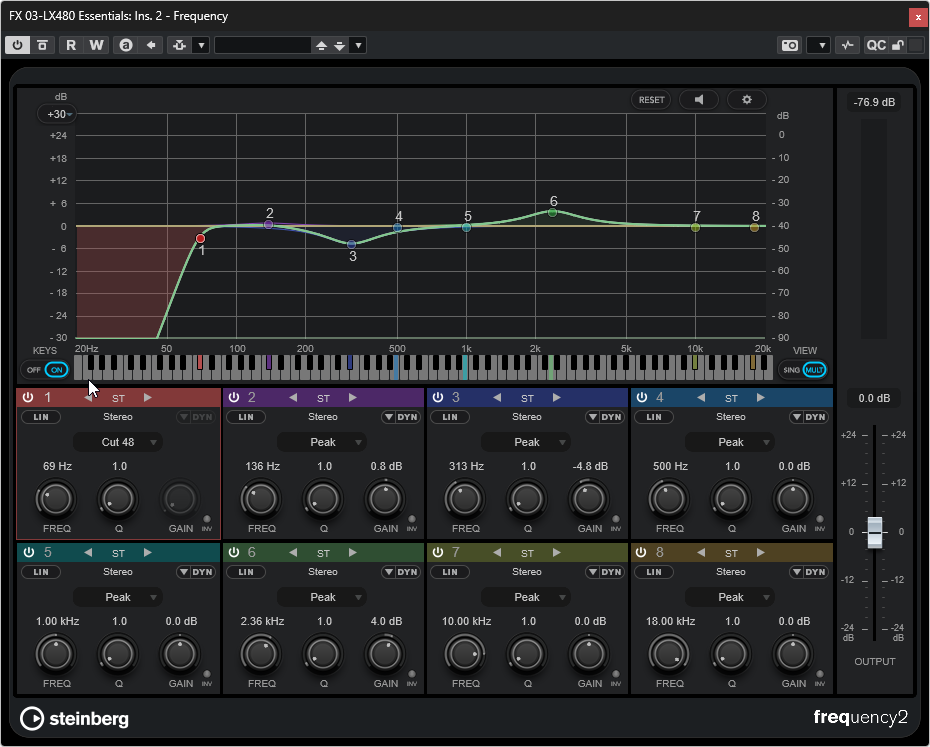
Task: Toggle band 2 power button
Action: pyautogui.click(x=234, y=398)
